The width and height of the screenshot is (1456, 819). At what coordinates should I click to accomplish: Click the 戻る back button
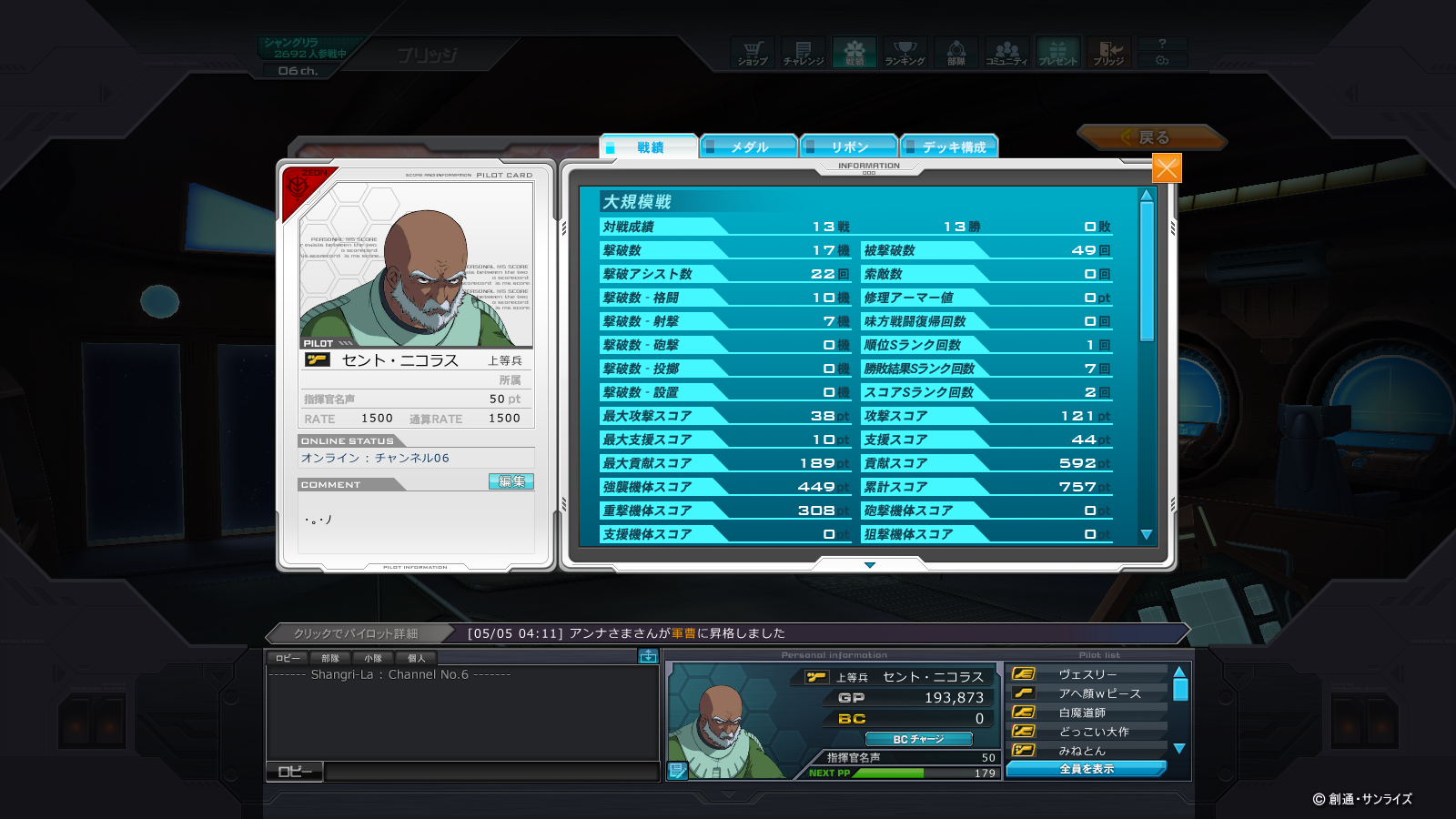(x=1152, y=137)
